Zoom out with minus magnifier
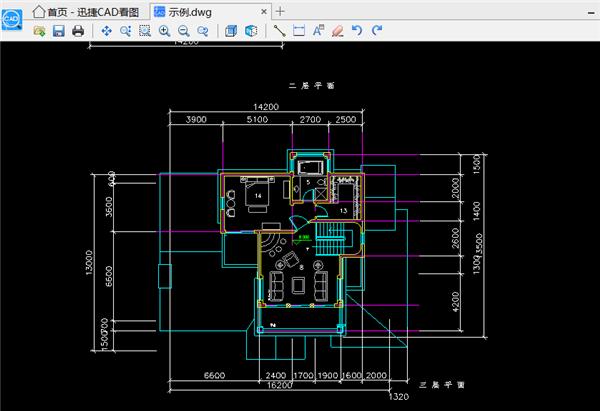This screenshot has height=411, width=600. 184,31
